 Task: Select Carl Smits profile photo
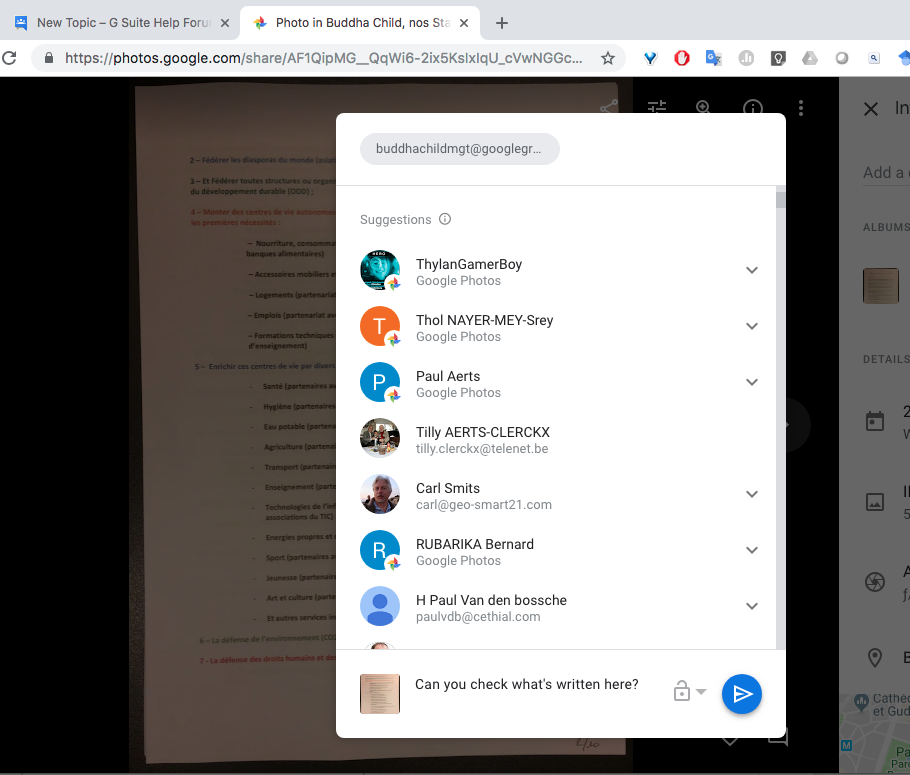[380, 494]
